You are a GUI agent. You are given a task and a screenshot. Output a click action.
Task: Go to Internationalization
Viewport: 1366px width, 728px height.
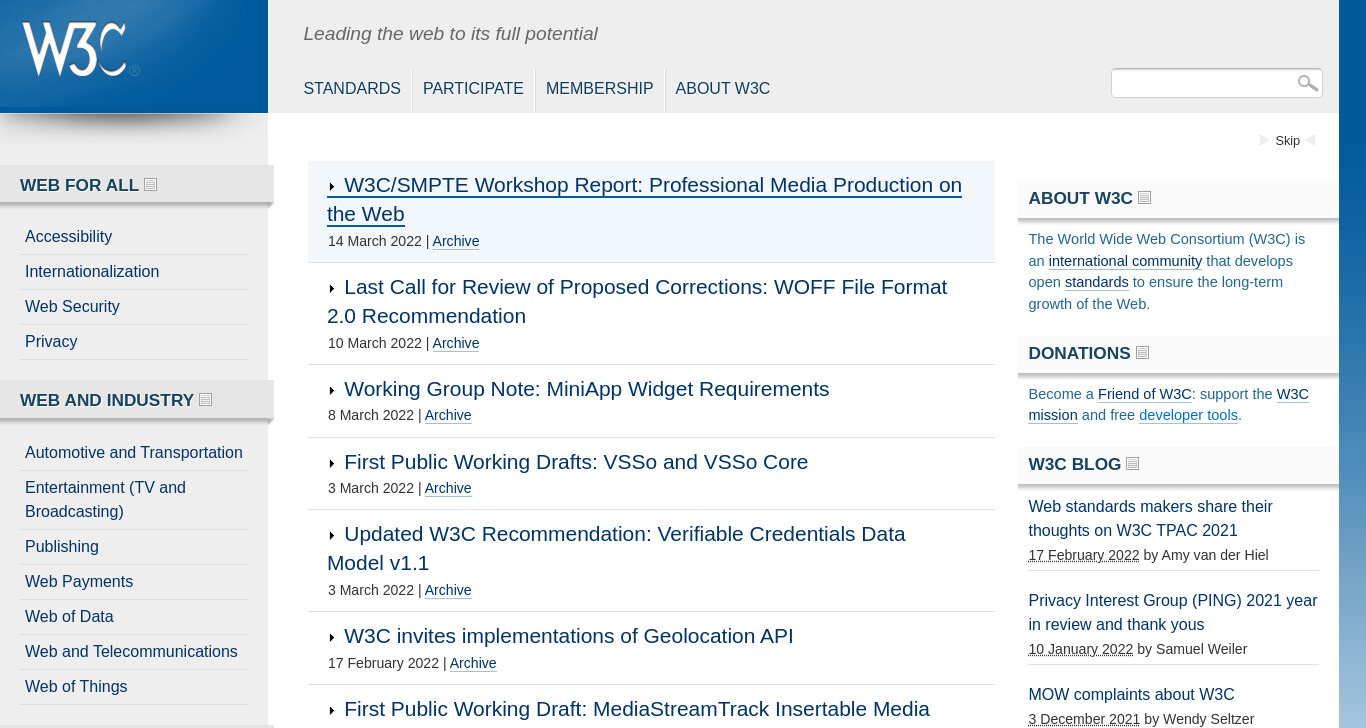[92, 271]
